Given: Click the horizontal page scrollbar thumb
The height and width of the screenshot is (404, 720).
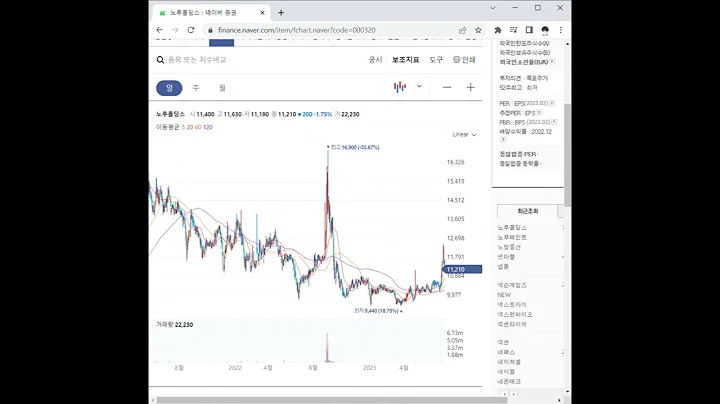Looking at the screenshot, I should (x=332, y=400).
